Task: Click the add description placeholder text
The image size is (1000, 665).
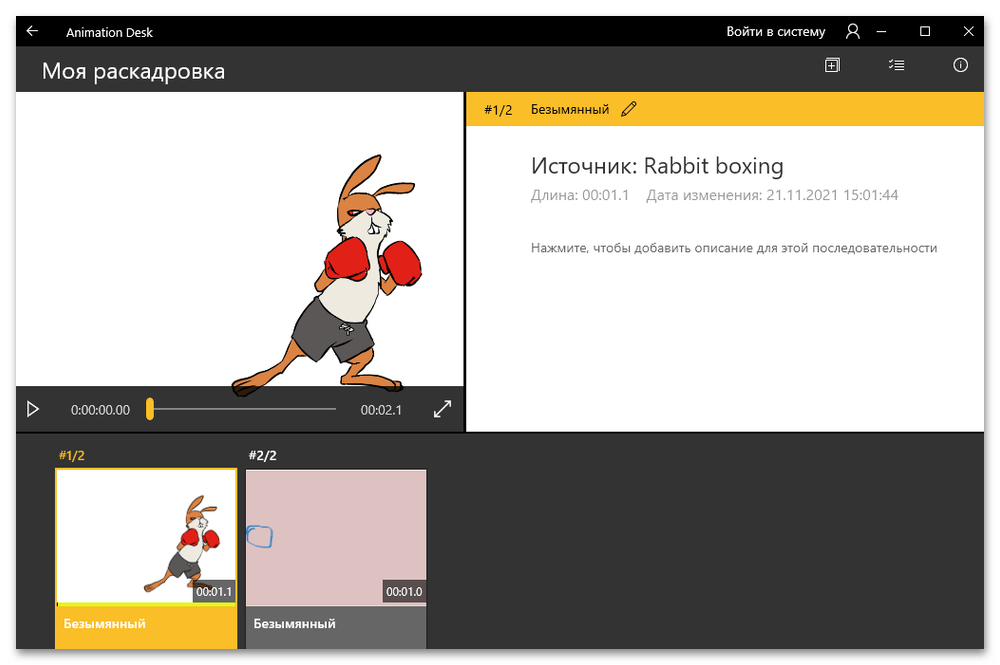Action: coord(733,248)
